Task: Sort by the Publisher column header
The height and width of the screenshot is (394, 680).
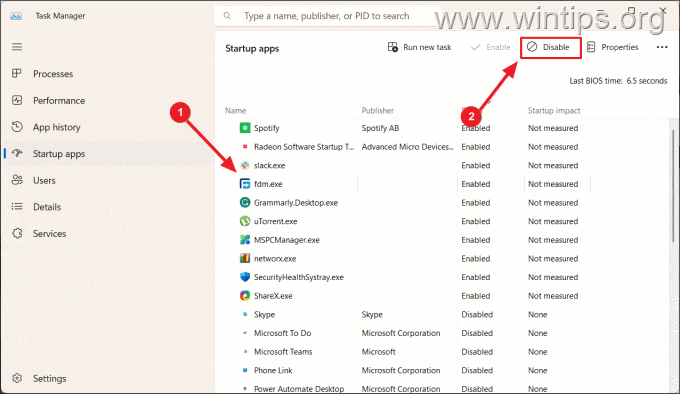Action: pos(378,111)
